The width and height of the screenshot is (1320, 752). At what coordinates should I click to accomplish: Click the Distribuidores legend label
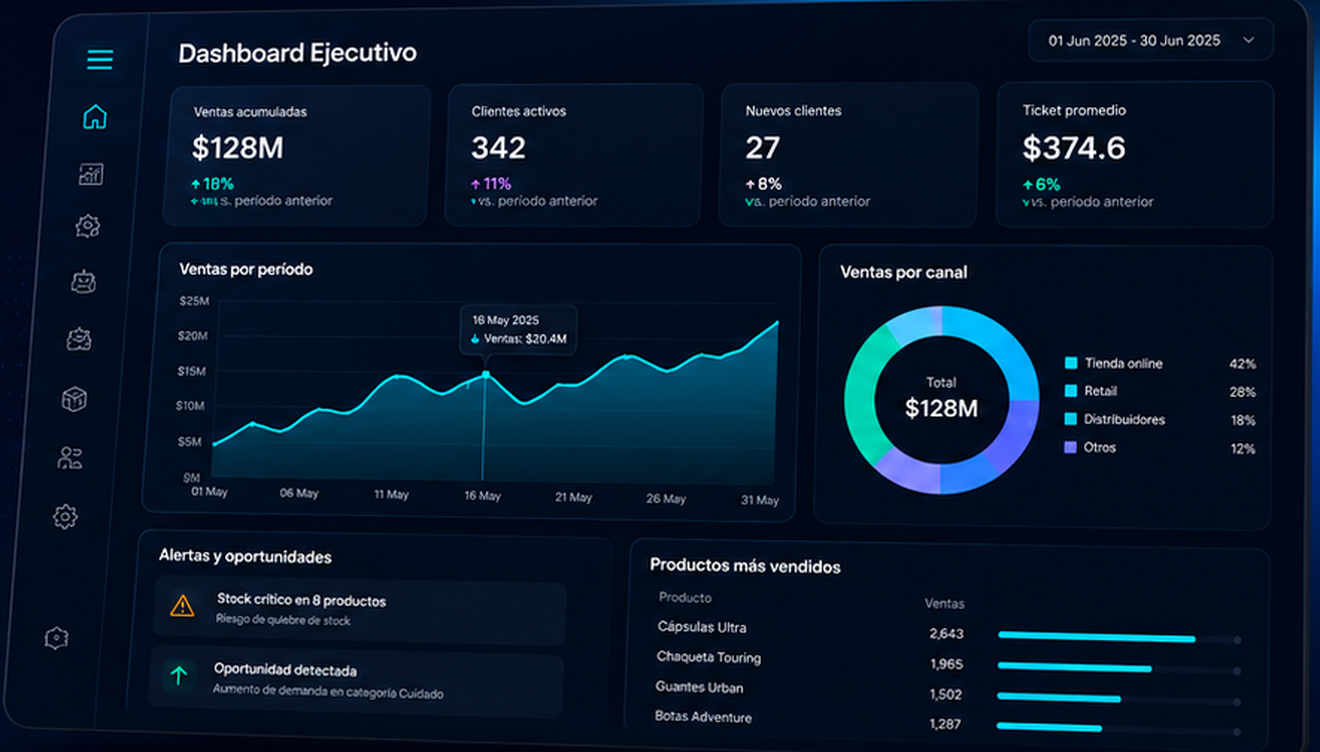point(1125,419)
